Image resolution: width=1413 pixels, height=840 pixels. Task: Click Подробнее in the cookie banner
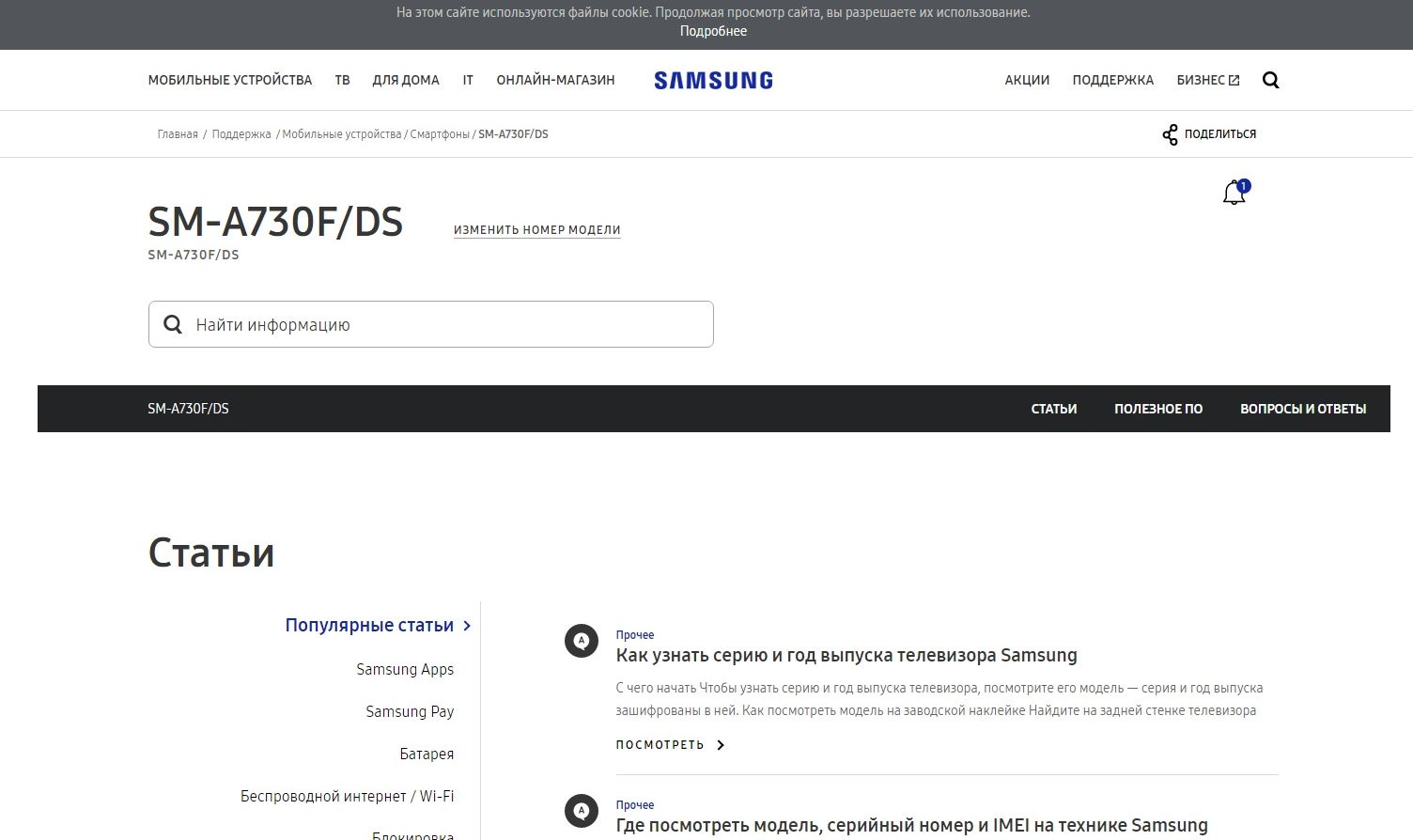click(x=713, y=31)
